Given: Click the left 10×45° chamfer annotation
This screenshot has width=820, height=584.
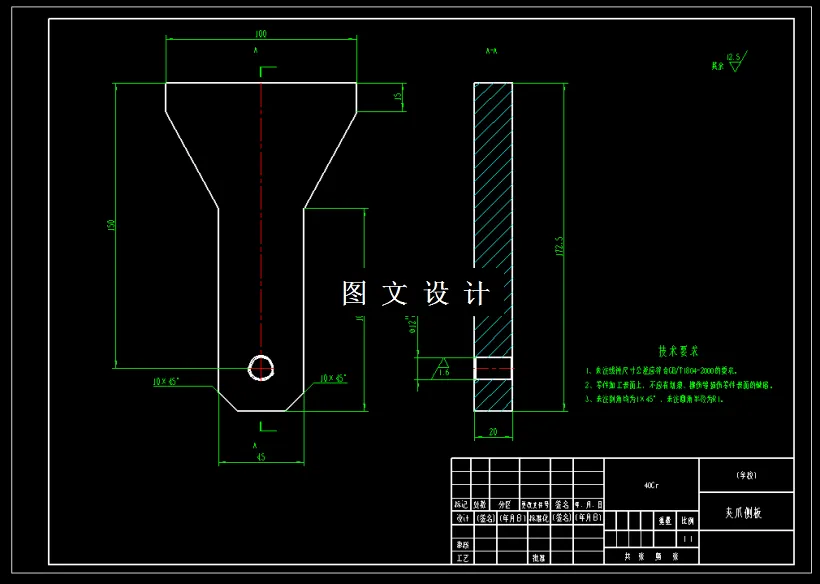Looking at the screenshot, I should [x=166, y=382].
